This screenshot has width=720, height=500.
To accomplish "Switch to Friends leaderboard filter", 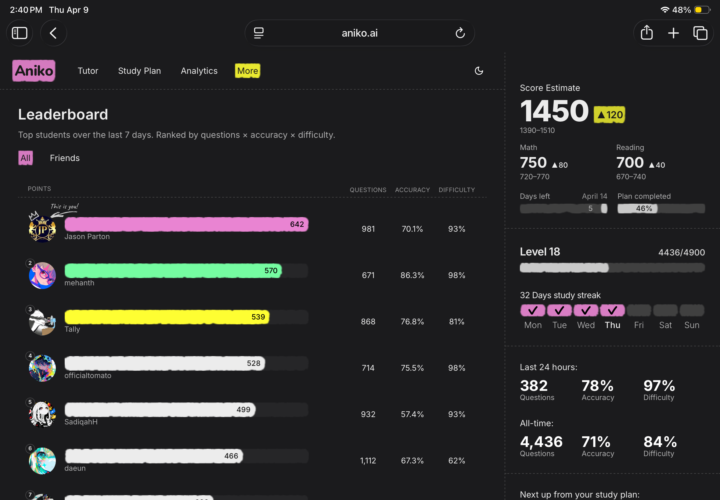I will point(65,158).
